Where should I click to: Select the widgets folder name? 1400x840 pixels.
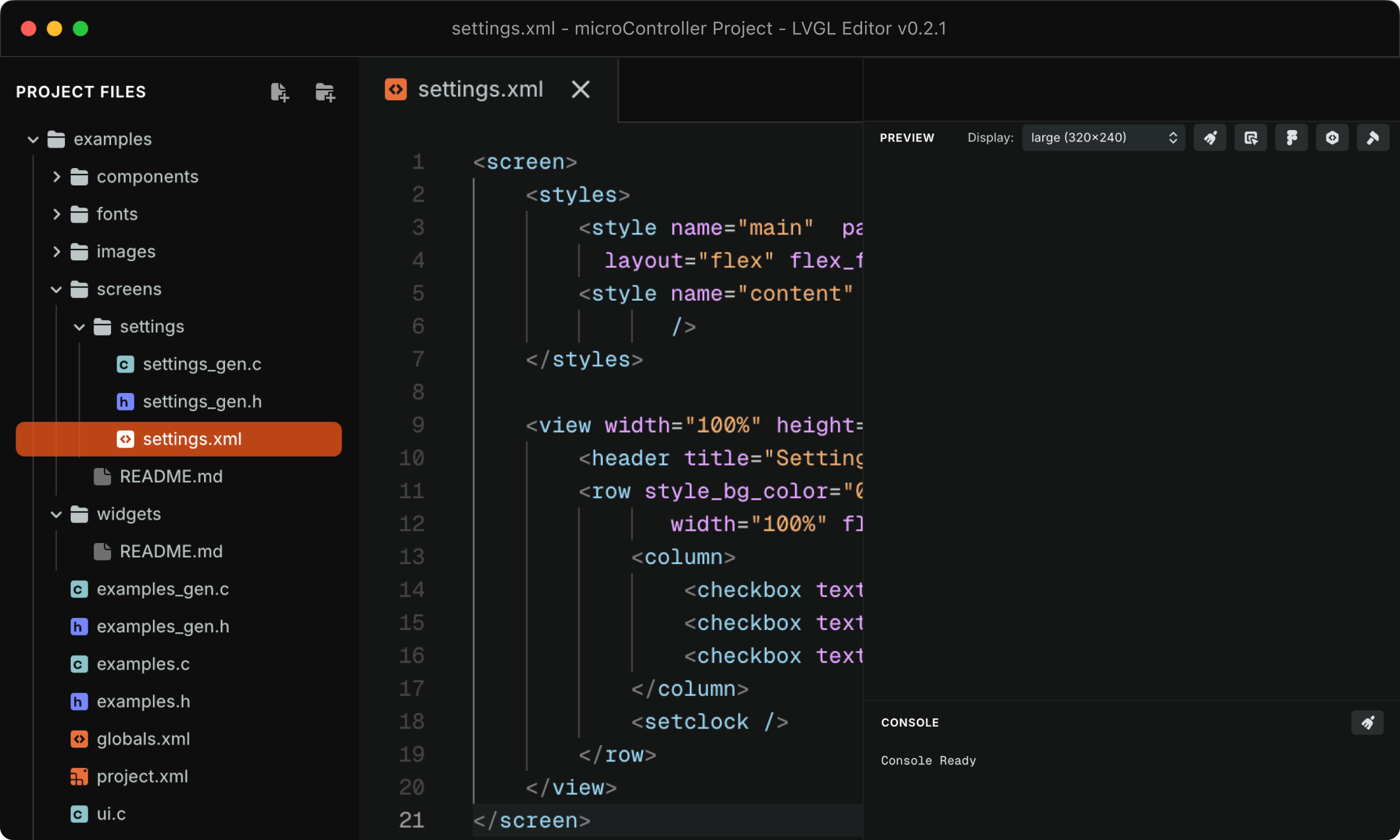pyautogui.click(x=128, y=514)
